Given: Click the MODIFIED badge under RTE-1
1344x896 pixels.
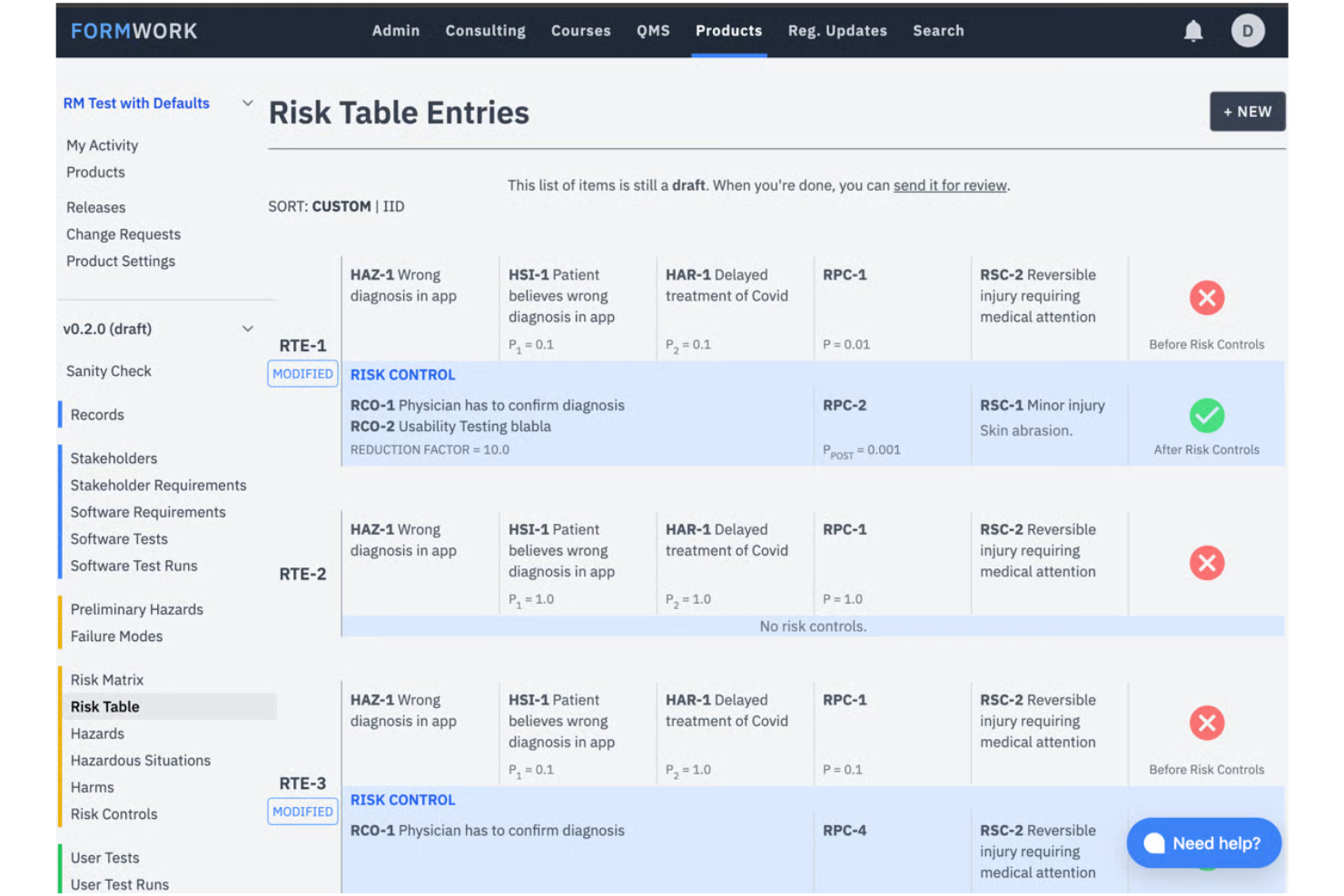Looking at the screenshot, I should coord(302,374).
